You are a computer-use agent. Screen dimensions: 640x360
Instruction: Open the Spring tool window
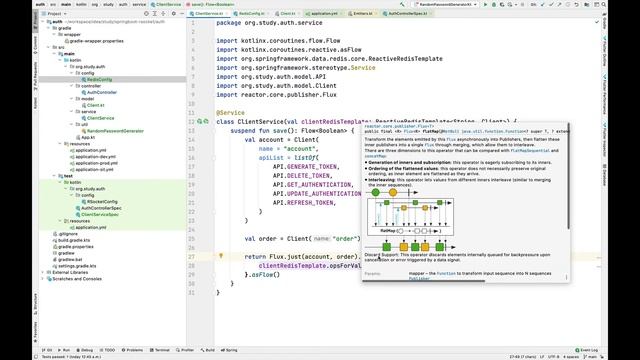[x=229, y=350]
